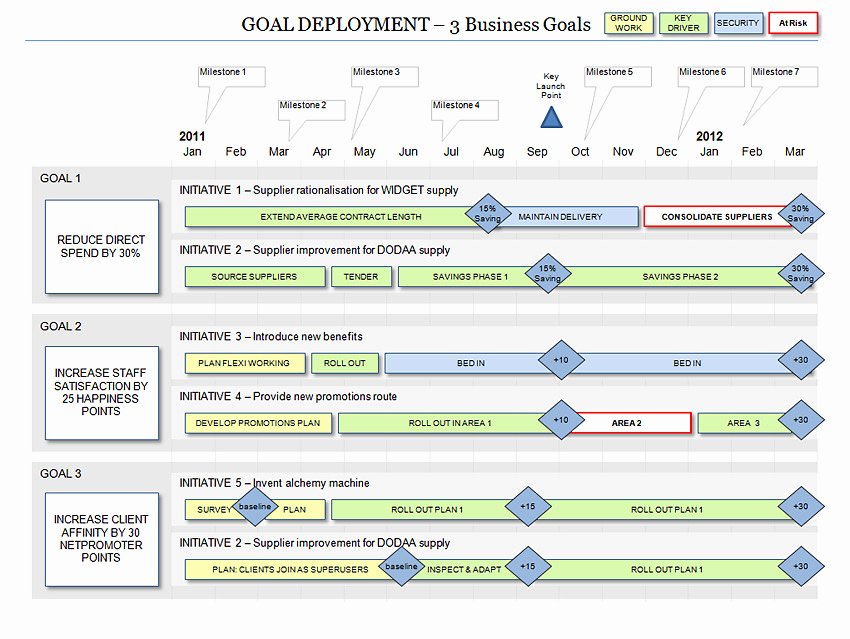Click the GOAL 3 heading
850x639 pixels.
pos(60,474)
